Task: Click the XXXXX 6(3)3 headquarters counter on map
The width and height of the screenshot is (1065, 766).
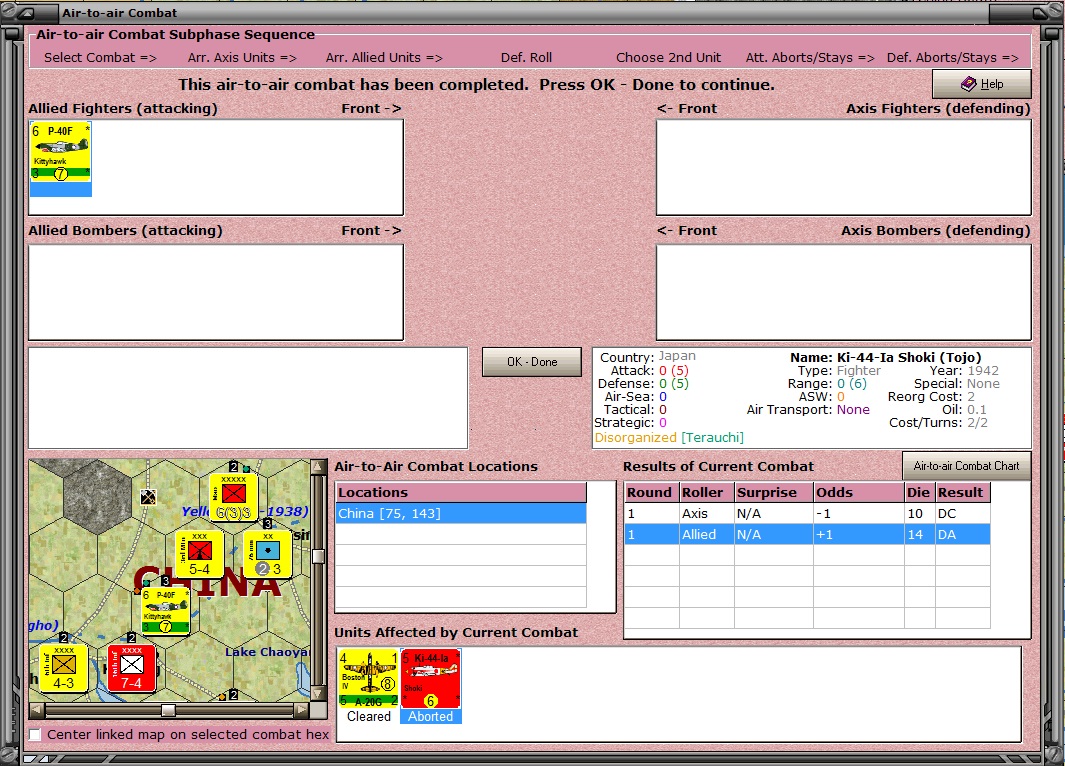Action: click(x=234, y=497)
